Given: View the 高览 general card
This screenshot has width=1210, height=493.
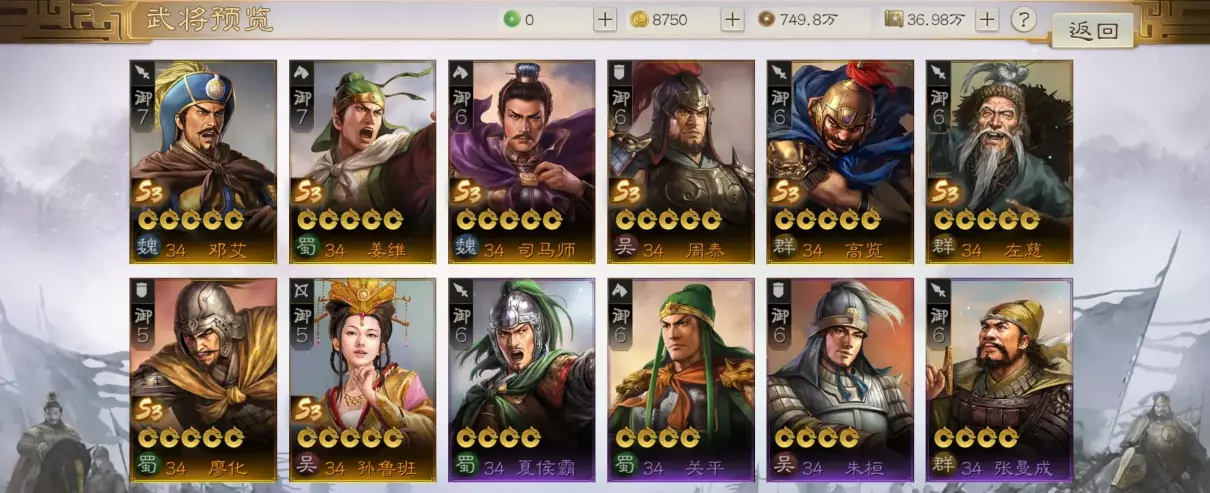Looking at the screenshot, I should (840, 162).
